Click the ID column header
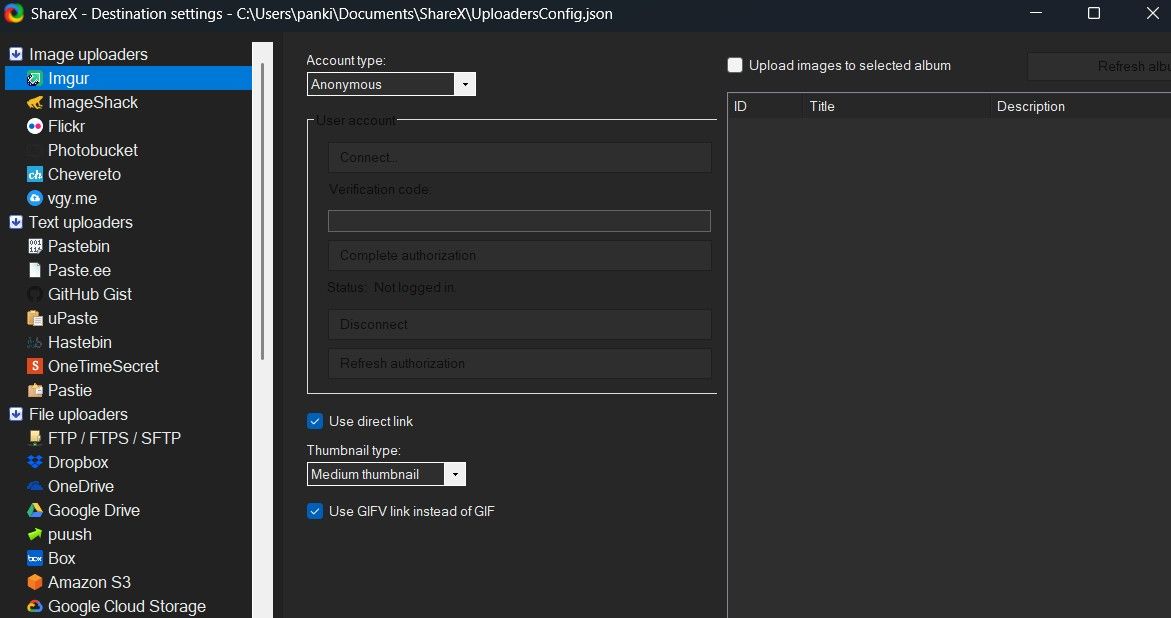The height and width of the screenshot is (618, 1171). coord(765,106)
